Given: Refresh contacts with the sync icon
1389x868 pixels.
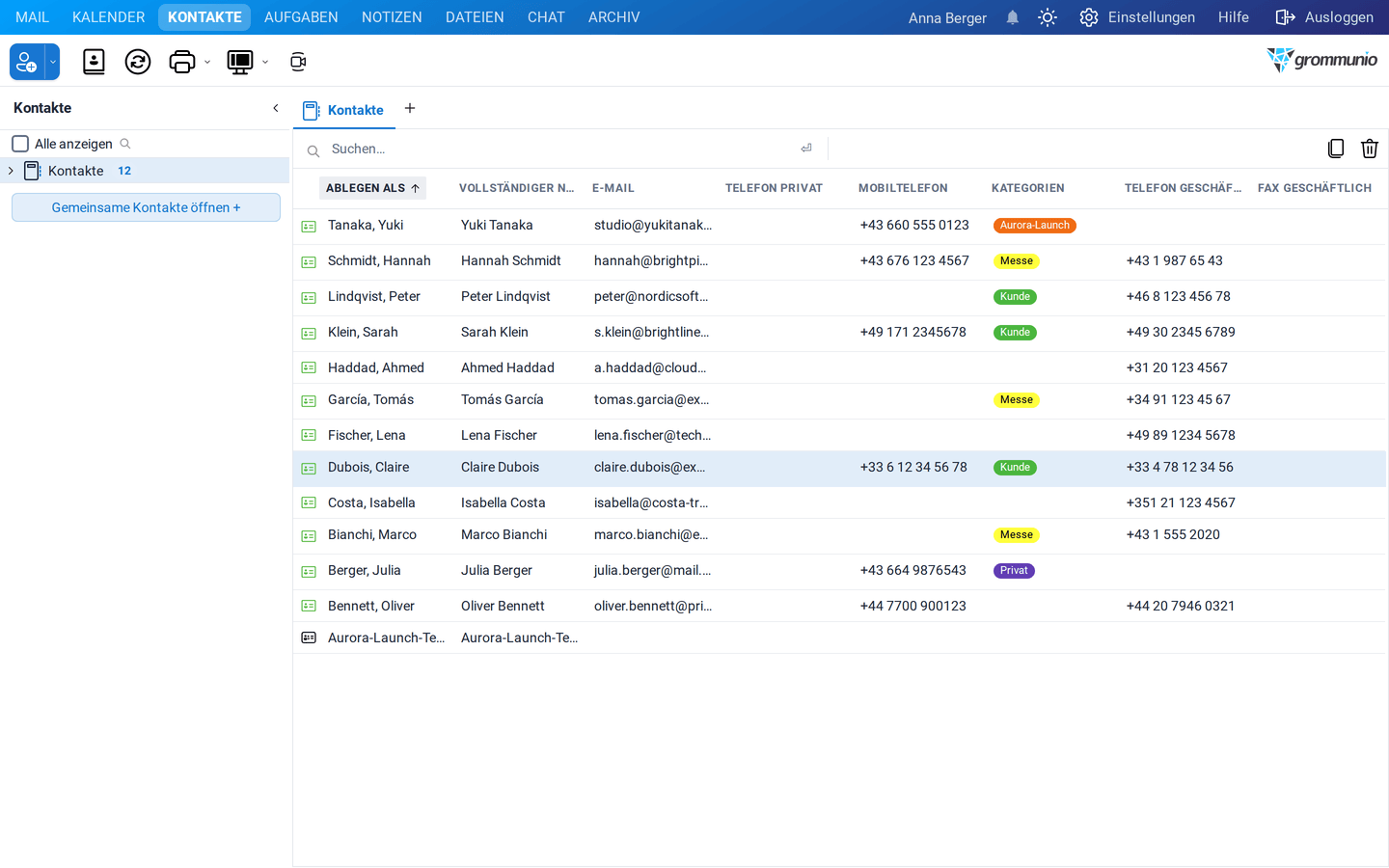Looking at the screenshot, I should coord(138,62).
